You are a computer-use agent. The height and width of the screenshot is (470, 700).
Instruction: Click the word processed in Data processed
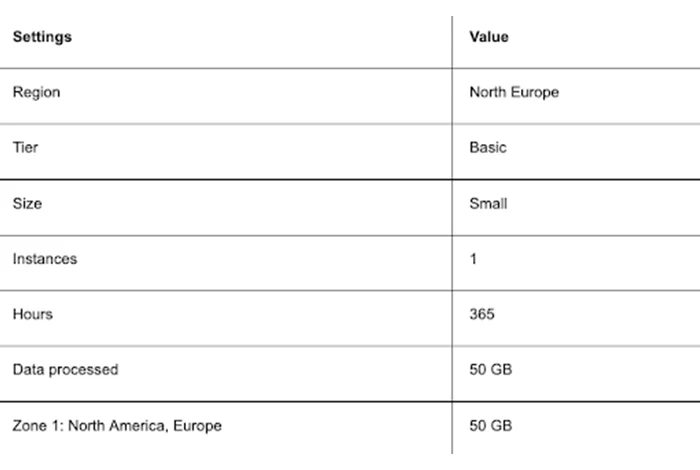tap(83, 370)
